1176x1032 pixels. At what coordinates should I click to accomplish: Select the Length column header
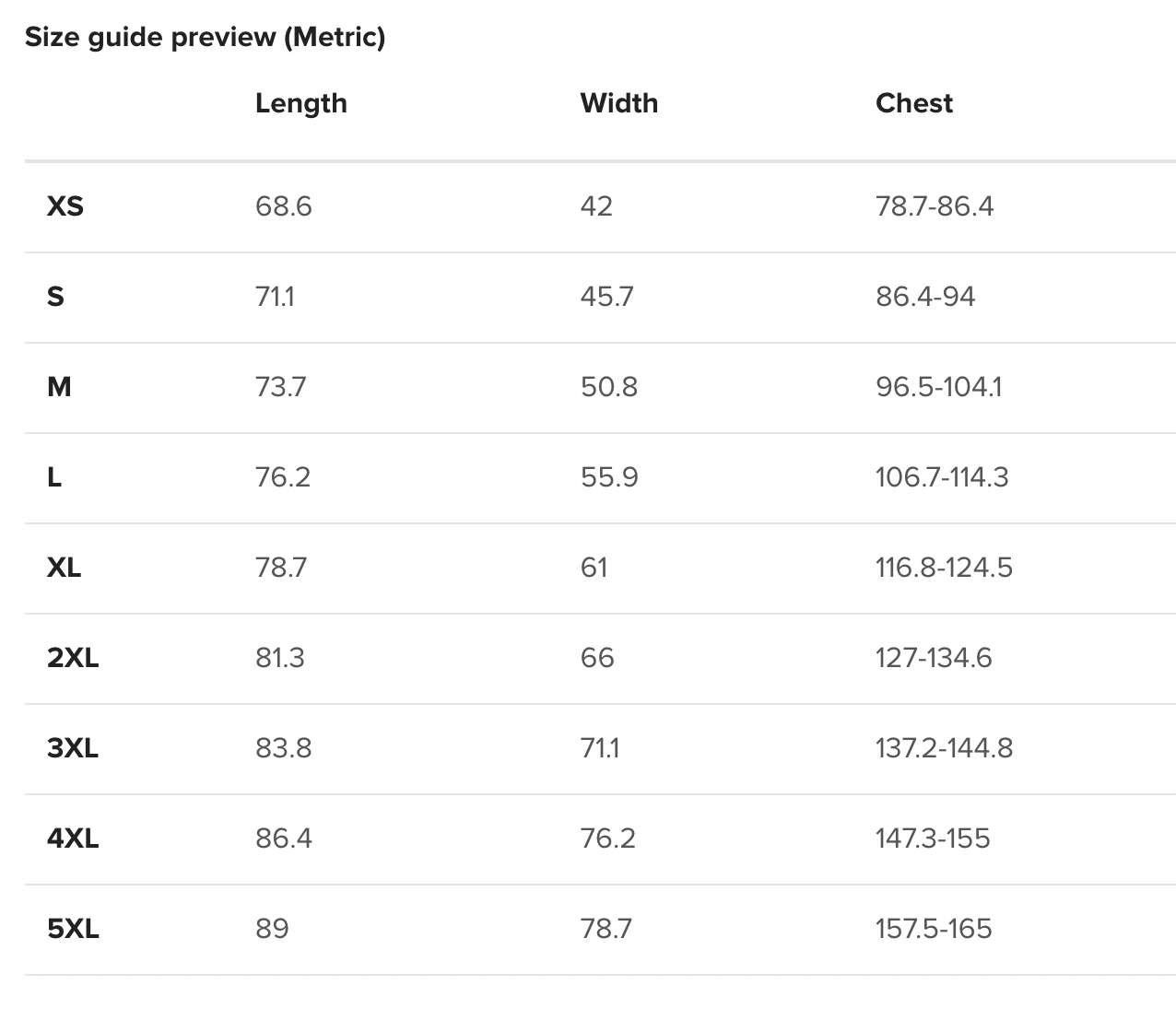tap(300, 103)
